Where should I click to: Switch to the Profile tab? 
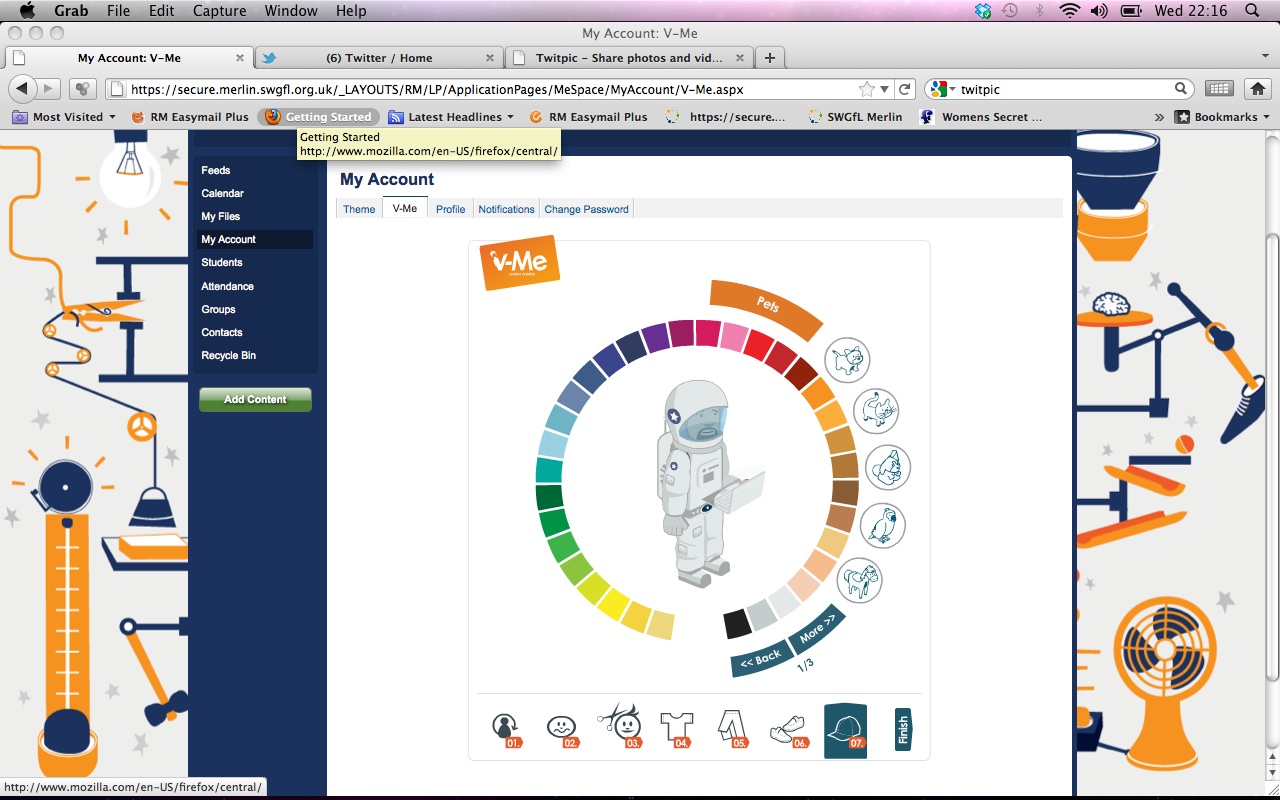tap(450, 209)
